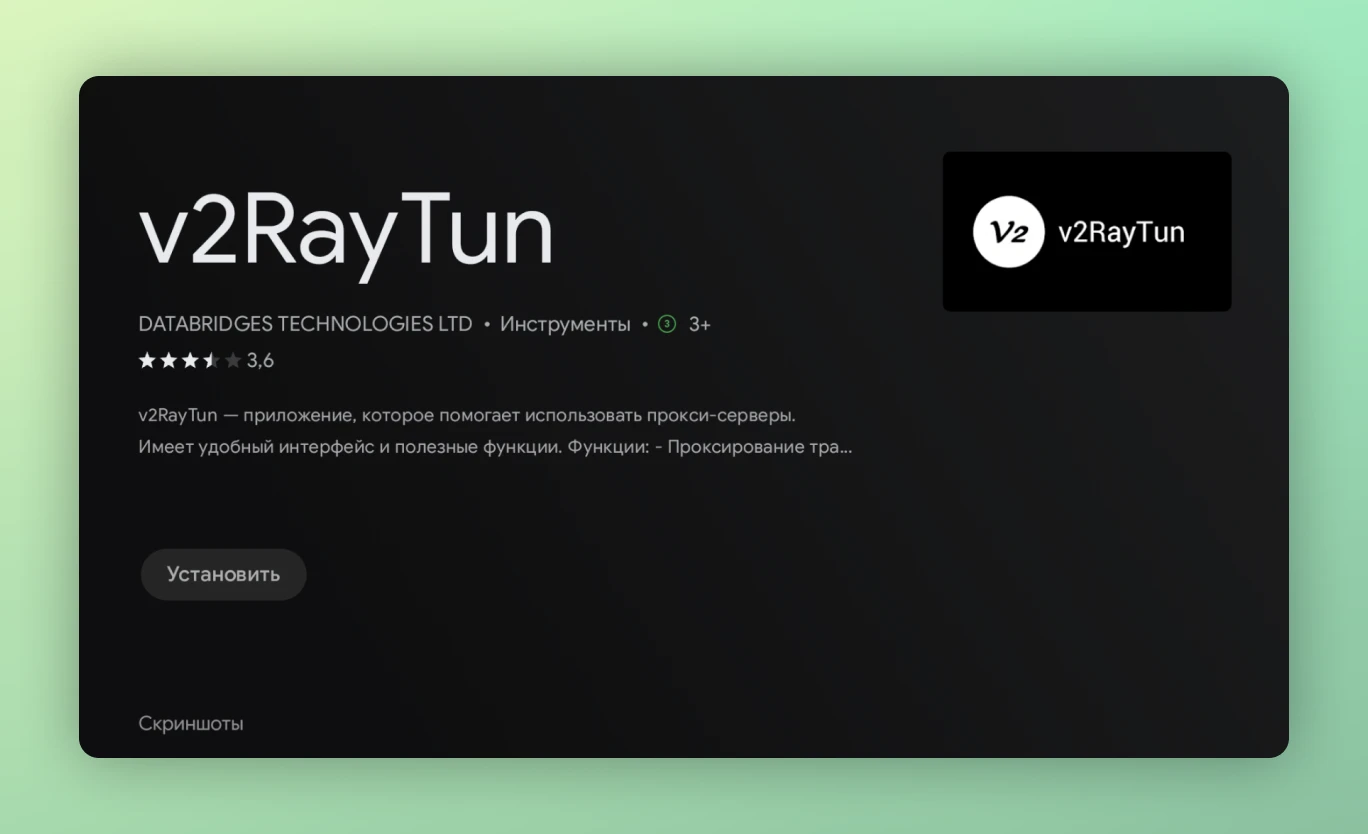Click the second rating star
1368x834 pixels.
pos(168,361)
